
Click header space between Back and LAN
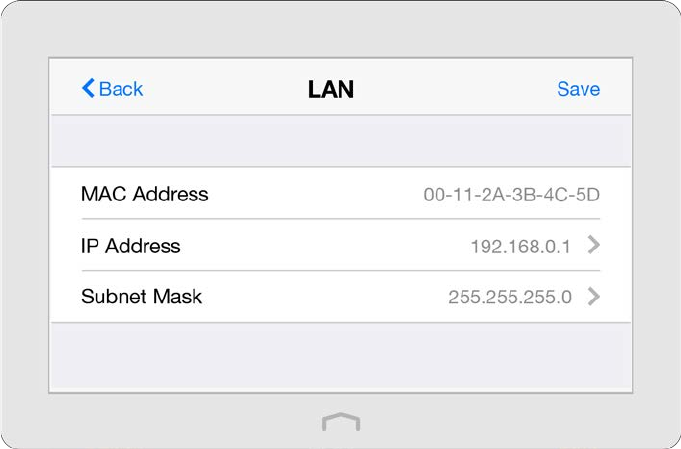pyautogui.click(x=225, y=89)
